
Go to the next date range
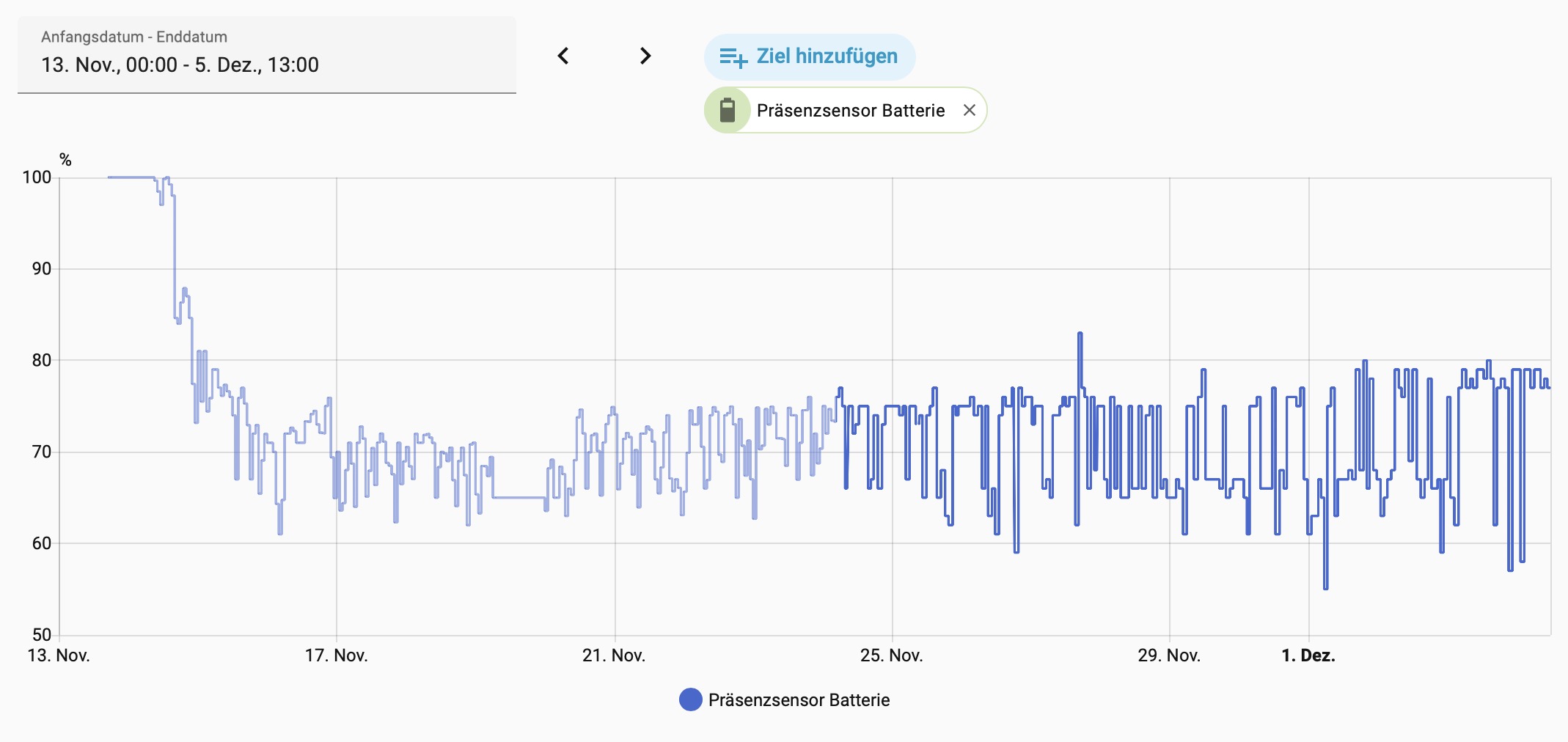click(x=645, y=56)
